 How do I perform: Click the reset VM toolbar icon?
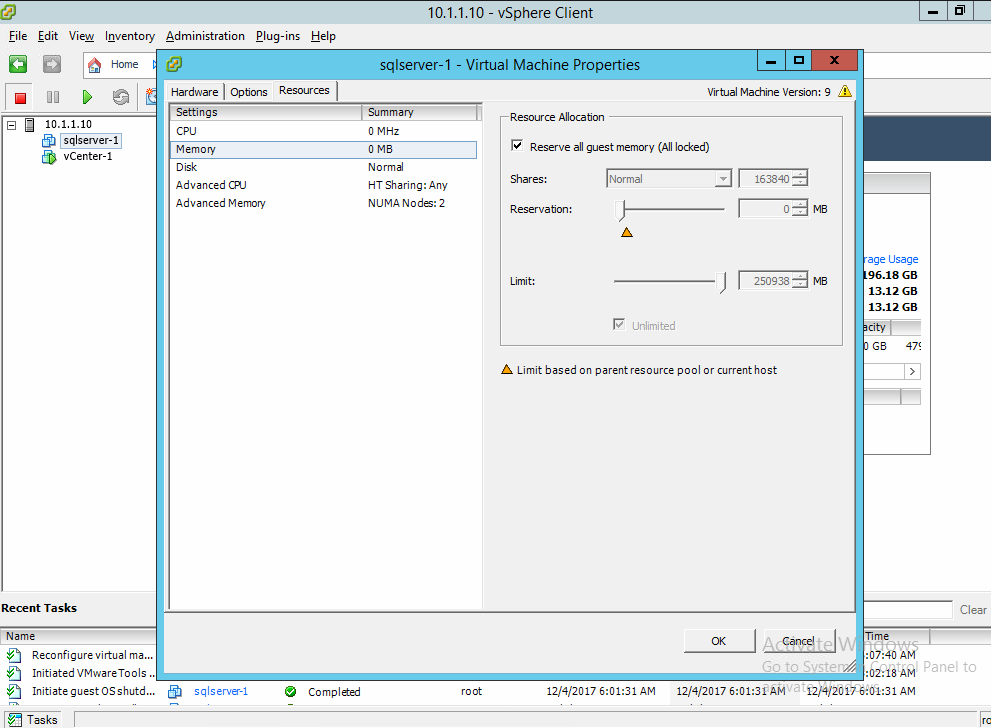pyautogui.click(x=121, y=97)
